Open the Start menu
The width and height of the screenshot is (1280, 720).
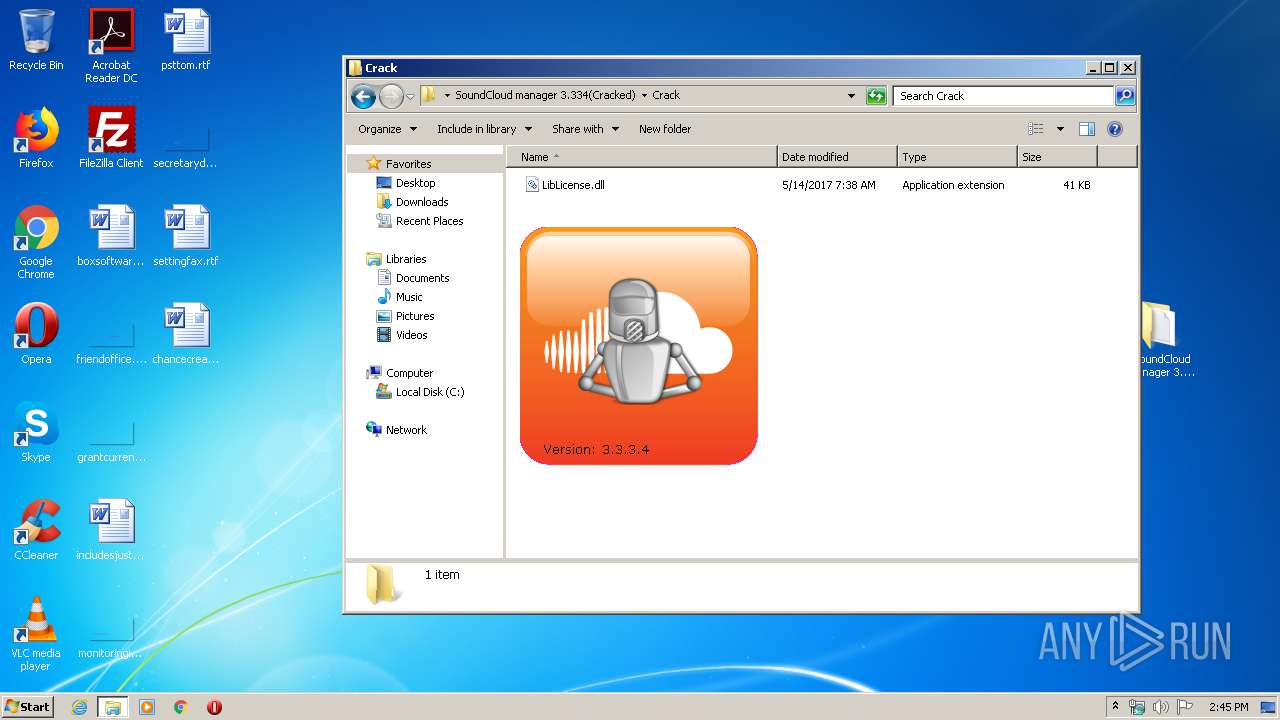27,707
